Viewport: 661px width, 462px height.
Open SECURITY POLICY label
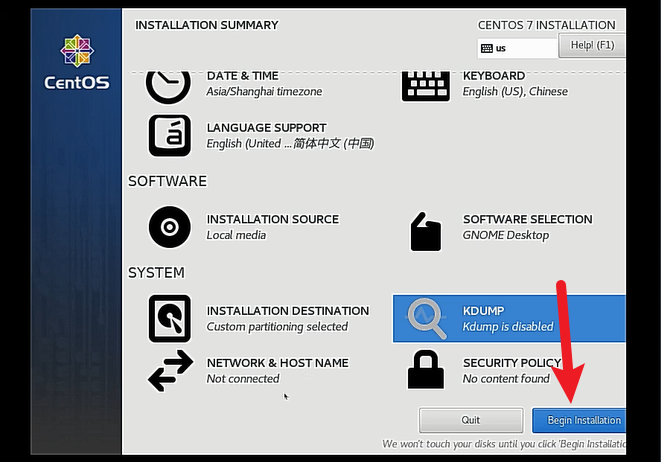click(x=512, y=363)
